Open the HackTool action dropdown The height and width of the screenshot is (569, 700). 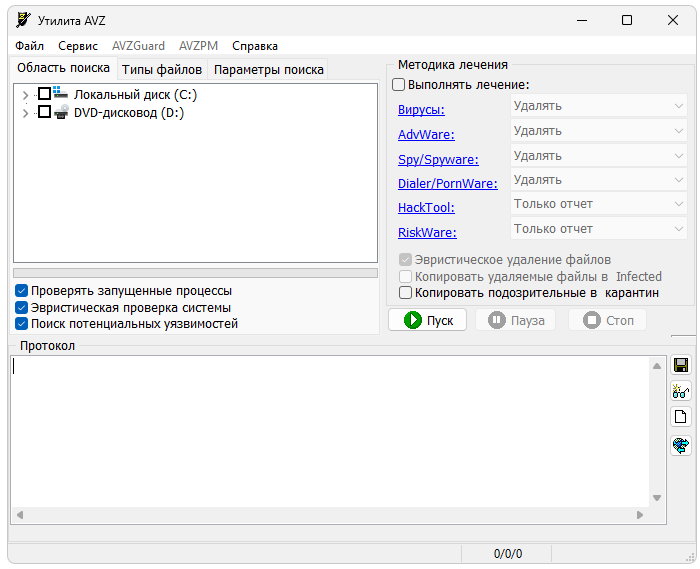(598, 204)
